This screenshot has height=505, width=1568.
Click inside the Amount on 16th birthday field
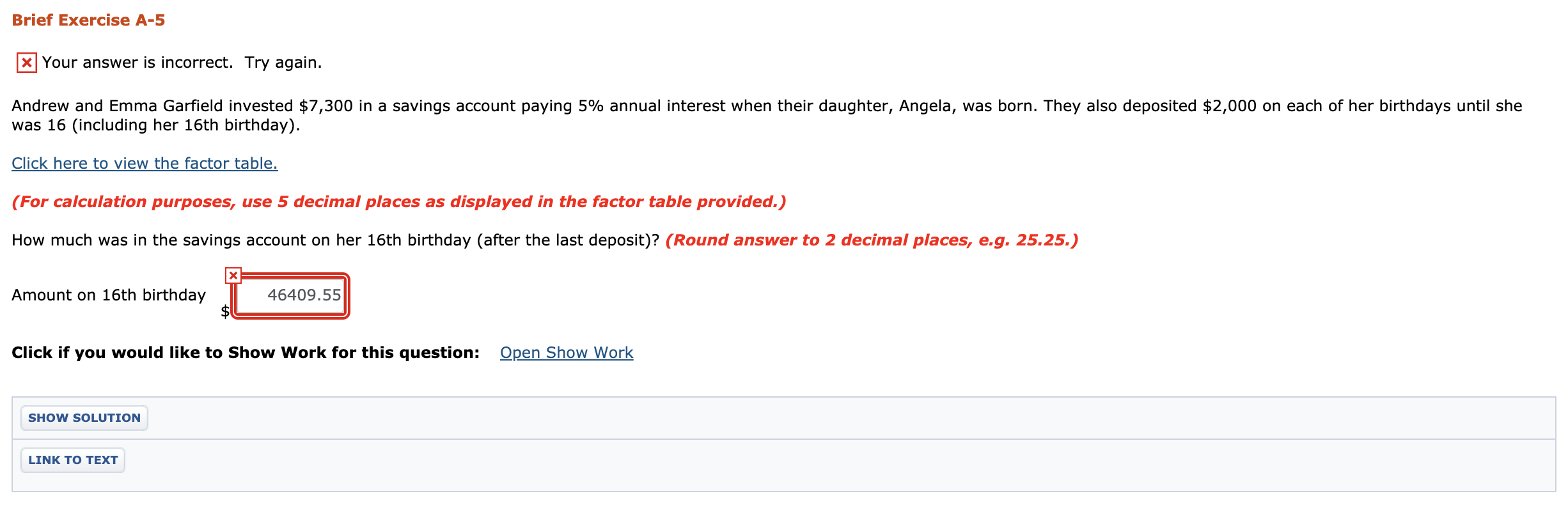(291, 295)
